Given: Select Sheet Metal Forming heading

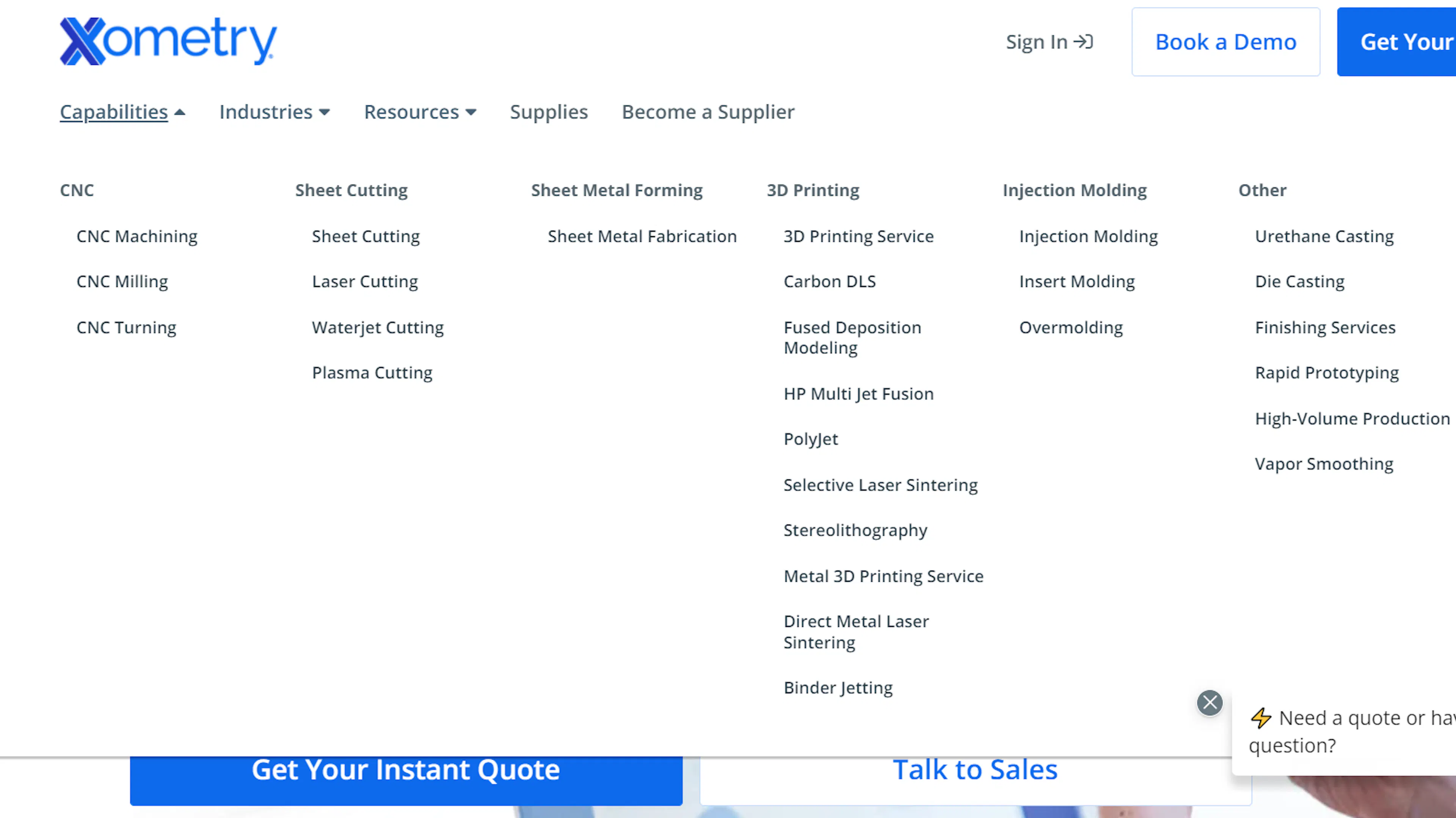Looking at the screenshot, I should click(x=617, y=190).
